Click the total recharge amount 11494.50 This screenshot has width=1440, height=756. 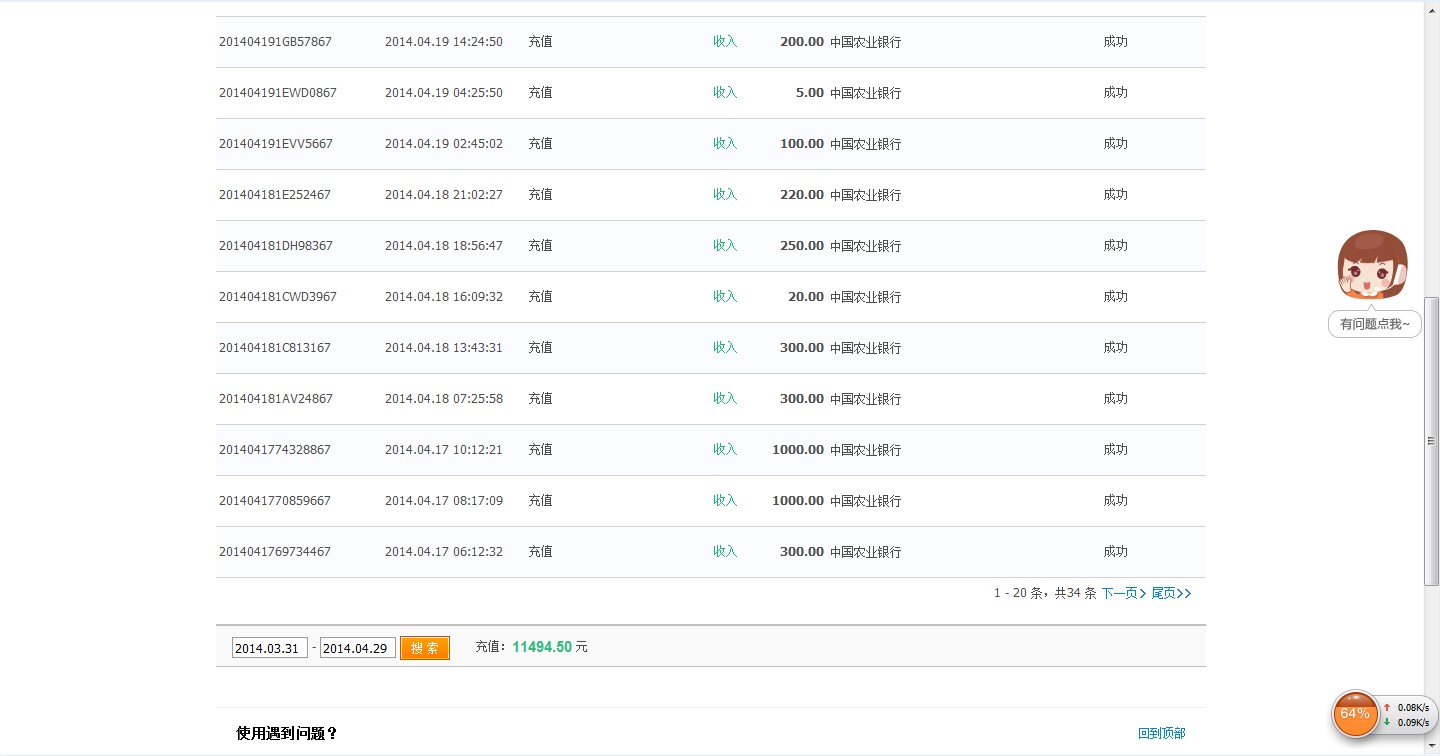(x=542, y=647)
